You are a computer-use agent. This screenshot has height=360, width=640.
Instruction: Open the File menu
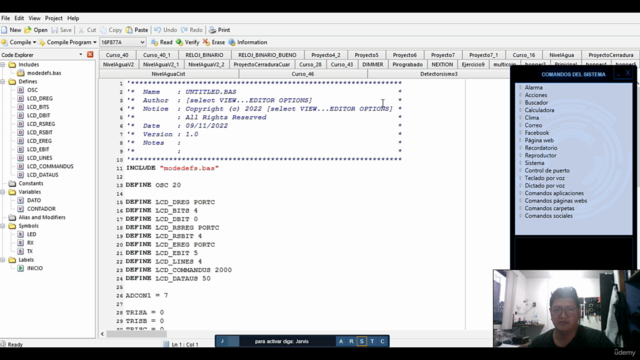[x=5, y=18]
